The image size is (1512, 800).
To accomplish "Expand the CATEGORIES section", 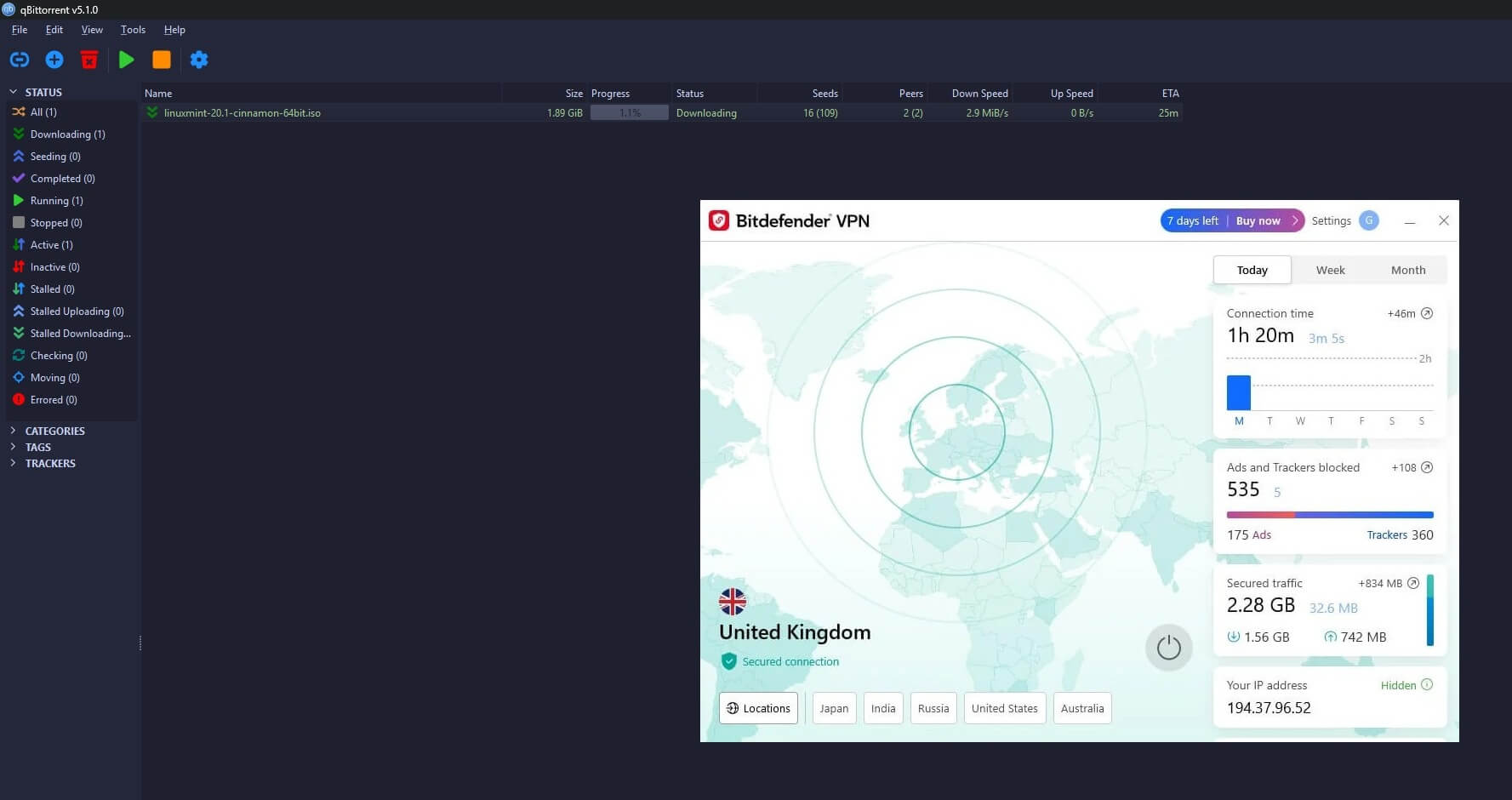I will (x=12, y=431).
